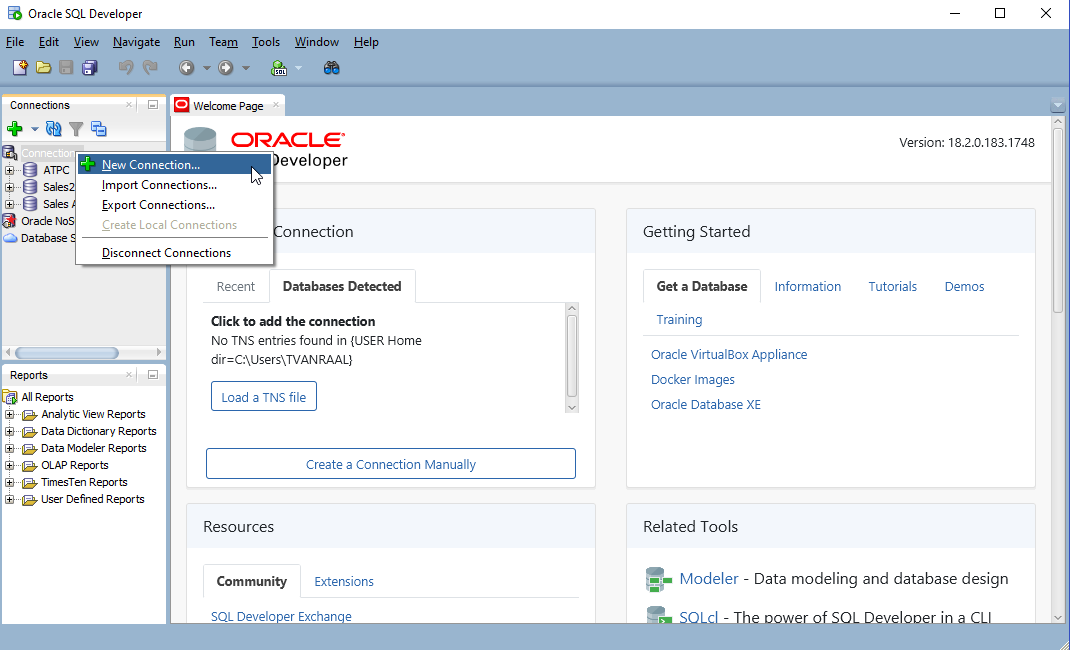Open the Oracle VirtualBox Appliance link

pyautogui.click(x=729, y=355)
